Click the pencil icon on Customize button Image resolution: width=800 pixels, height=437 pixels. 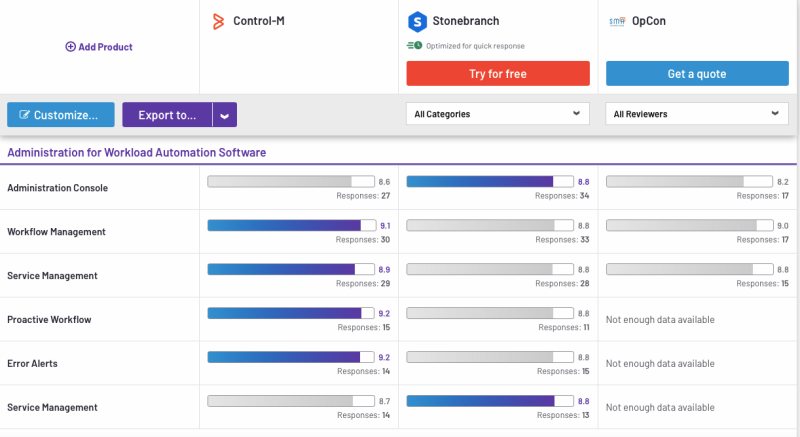(x=24, y=115)
